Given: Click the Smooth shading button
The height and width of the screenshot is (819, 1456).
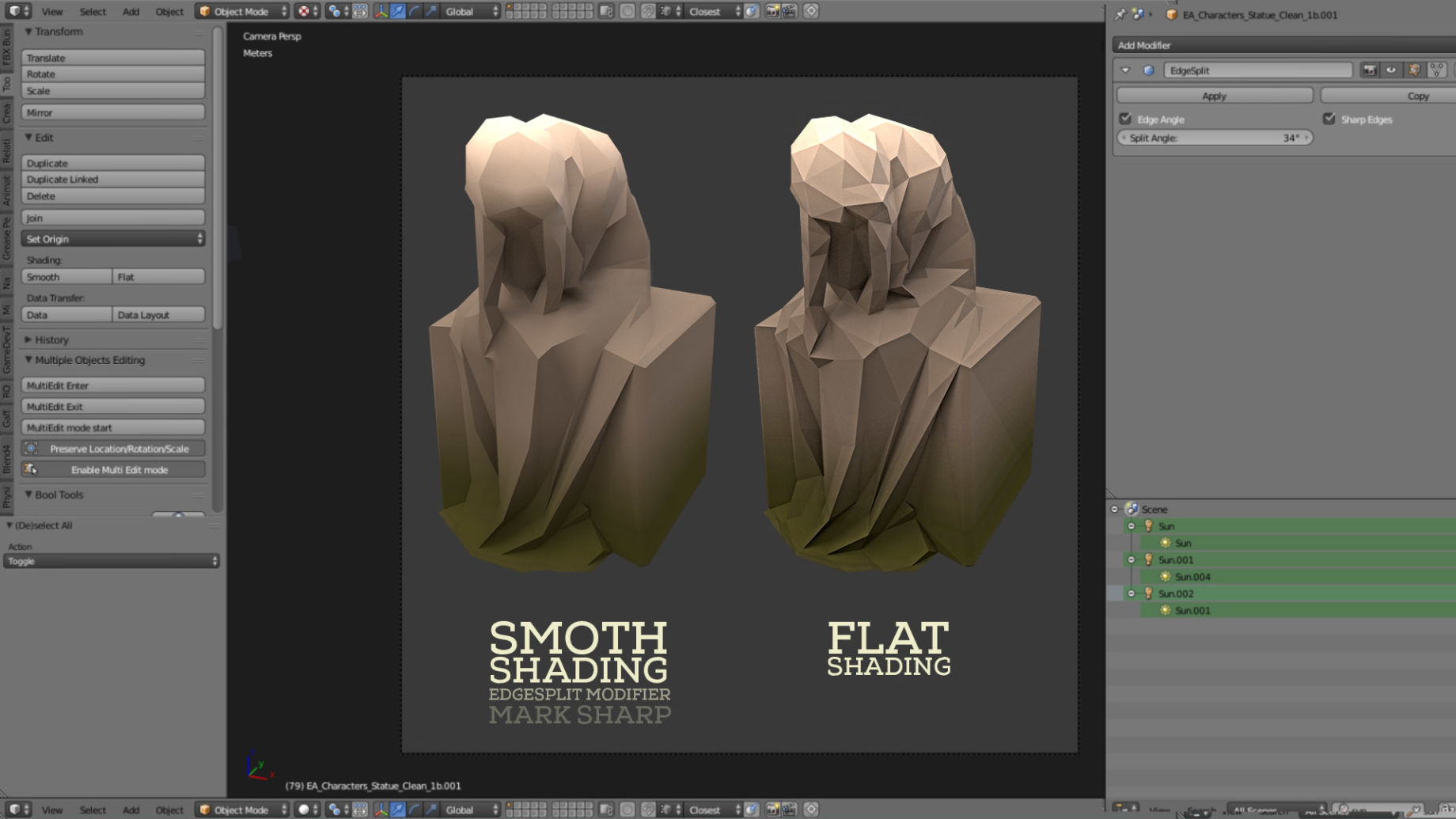Looking at the screenshot, I should 66,277.
